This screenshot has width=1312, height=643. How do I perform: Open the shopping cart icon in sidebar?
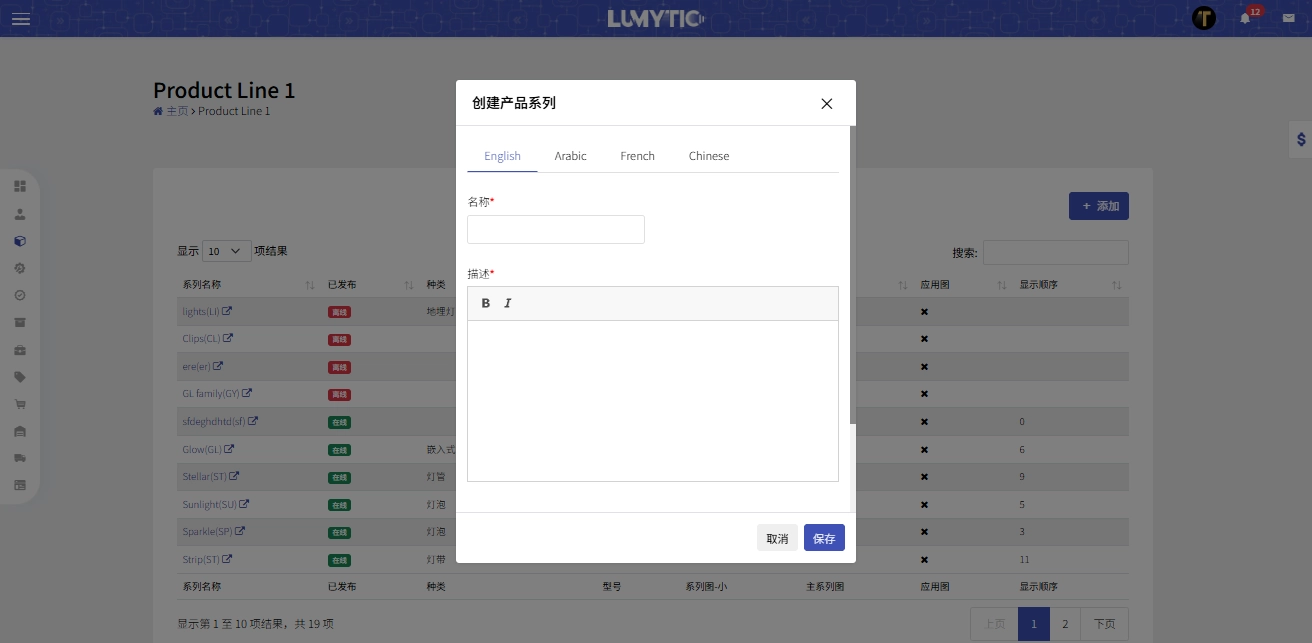(20, 404)
